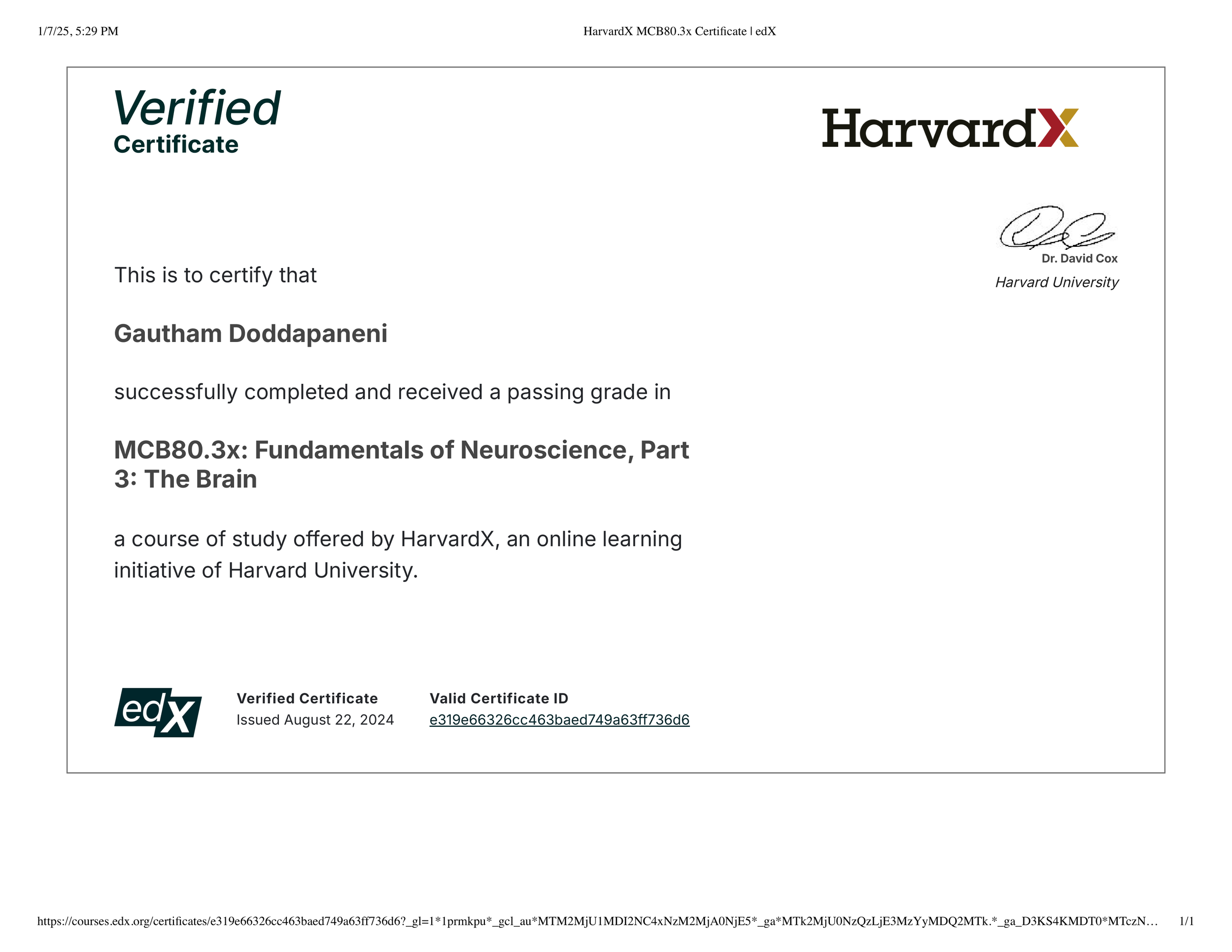Click the Issued August 22, 2024 date
The image size is (1232, 952).
[315, 720]
